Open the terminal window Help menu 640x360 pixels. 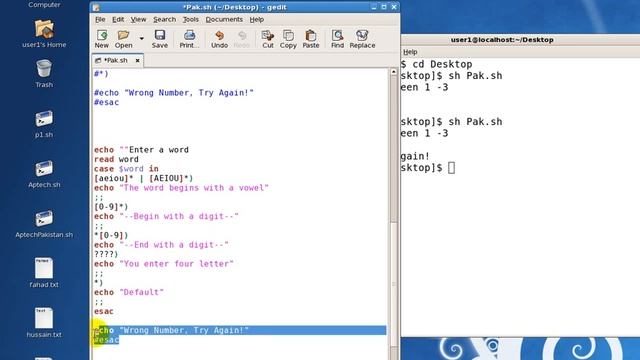click(x=410, y=52)
